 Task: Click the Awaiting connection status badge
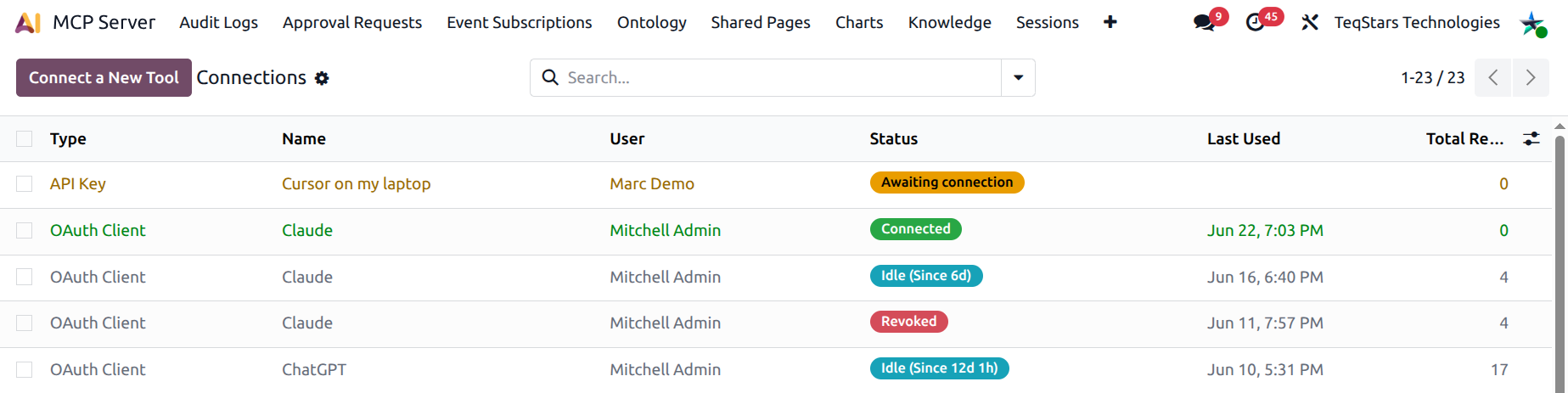coord(947,182)
